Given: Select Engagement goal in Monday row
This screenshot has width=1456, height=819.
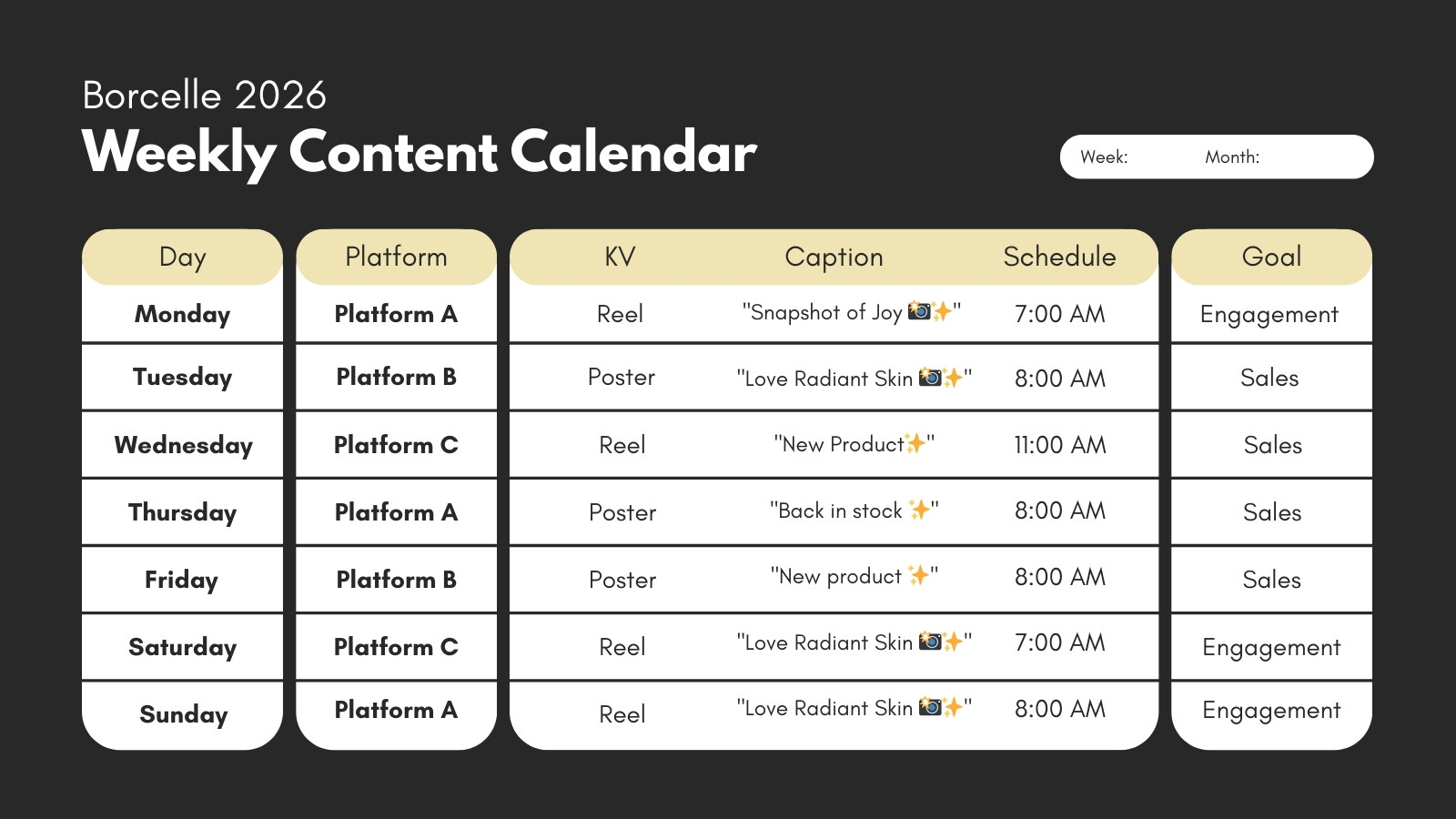Looking at the screenshot, I should [x=1269, y=315].
